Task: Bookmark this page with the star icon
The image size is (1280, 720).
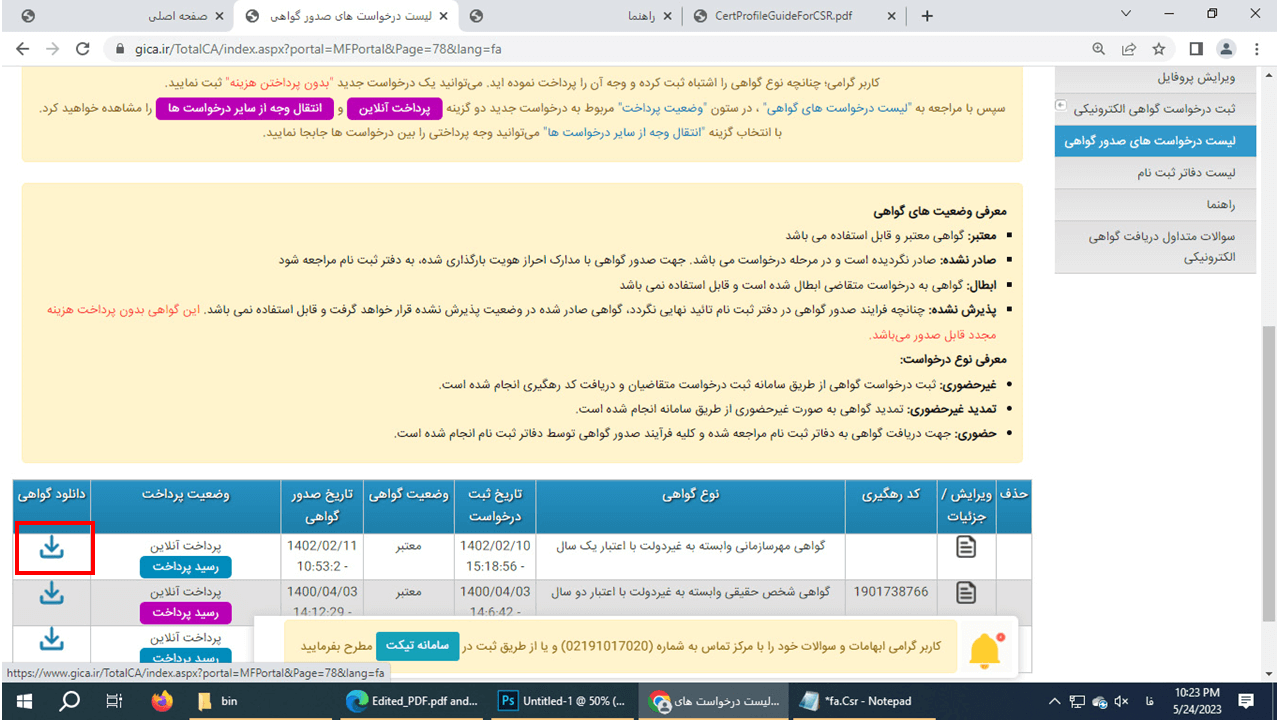Action: pyautogui.click(x=1159, y=49)
